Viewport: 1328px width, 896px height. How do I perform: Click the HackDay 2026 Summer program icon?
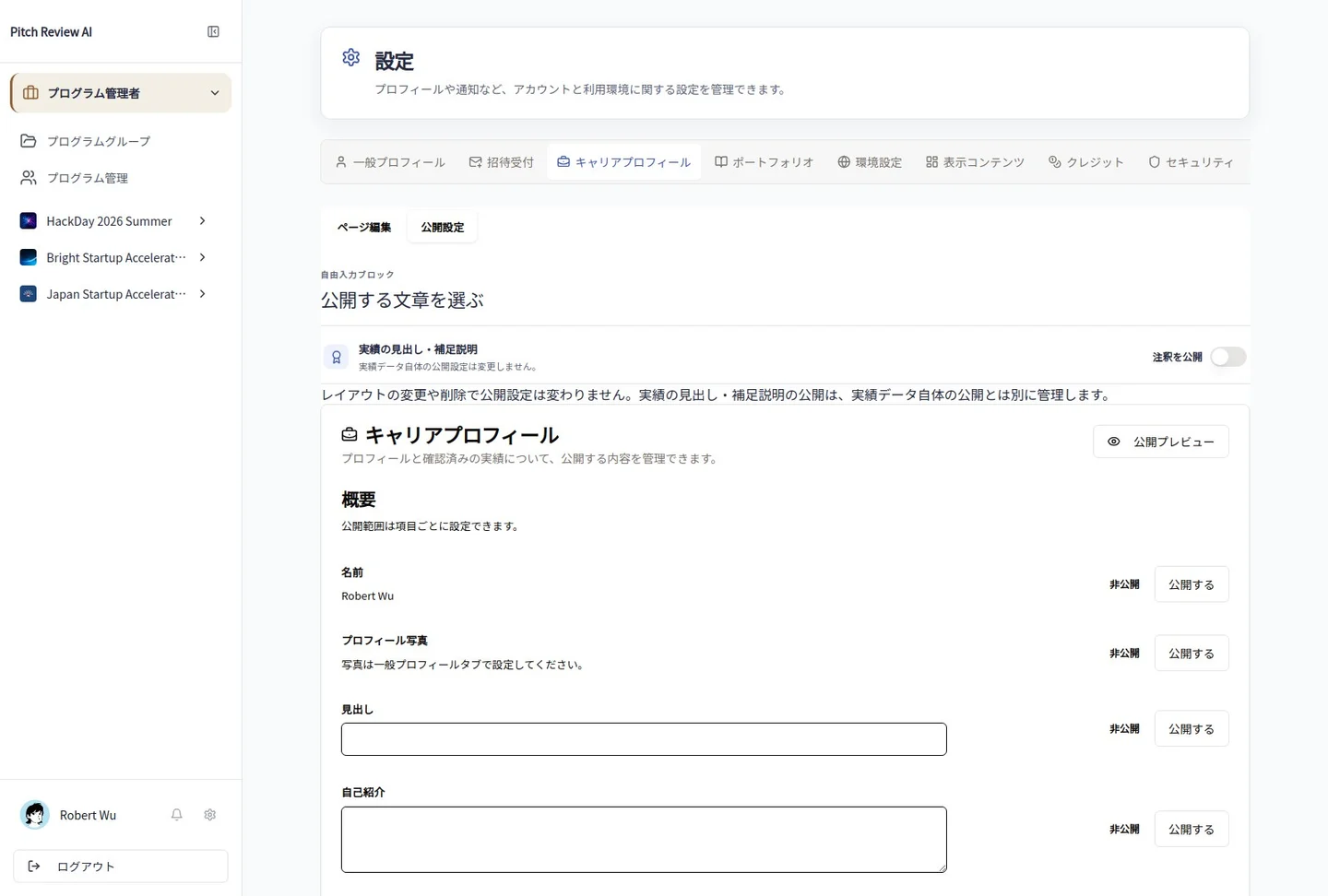tap(29, 221)
